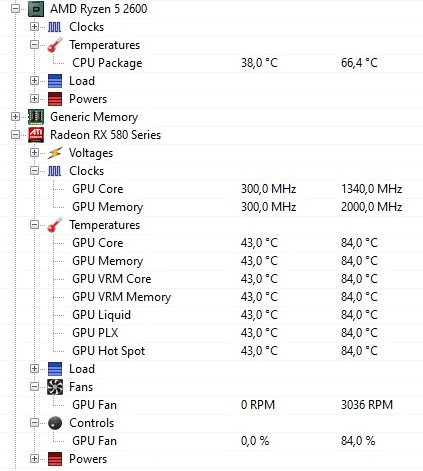
Task: Click the 2000,0 MHz GPU Memory max value
Action: [x=372, y=207]
